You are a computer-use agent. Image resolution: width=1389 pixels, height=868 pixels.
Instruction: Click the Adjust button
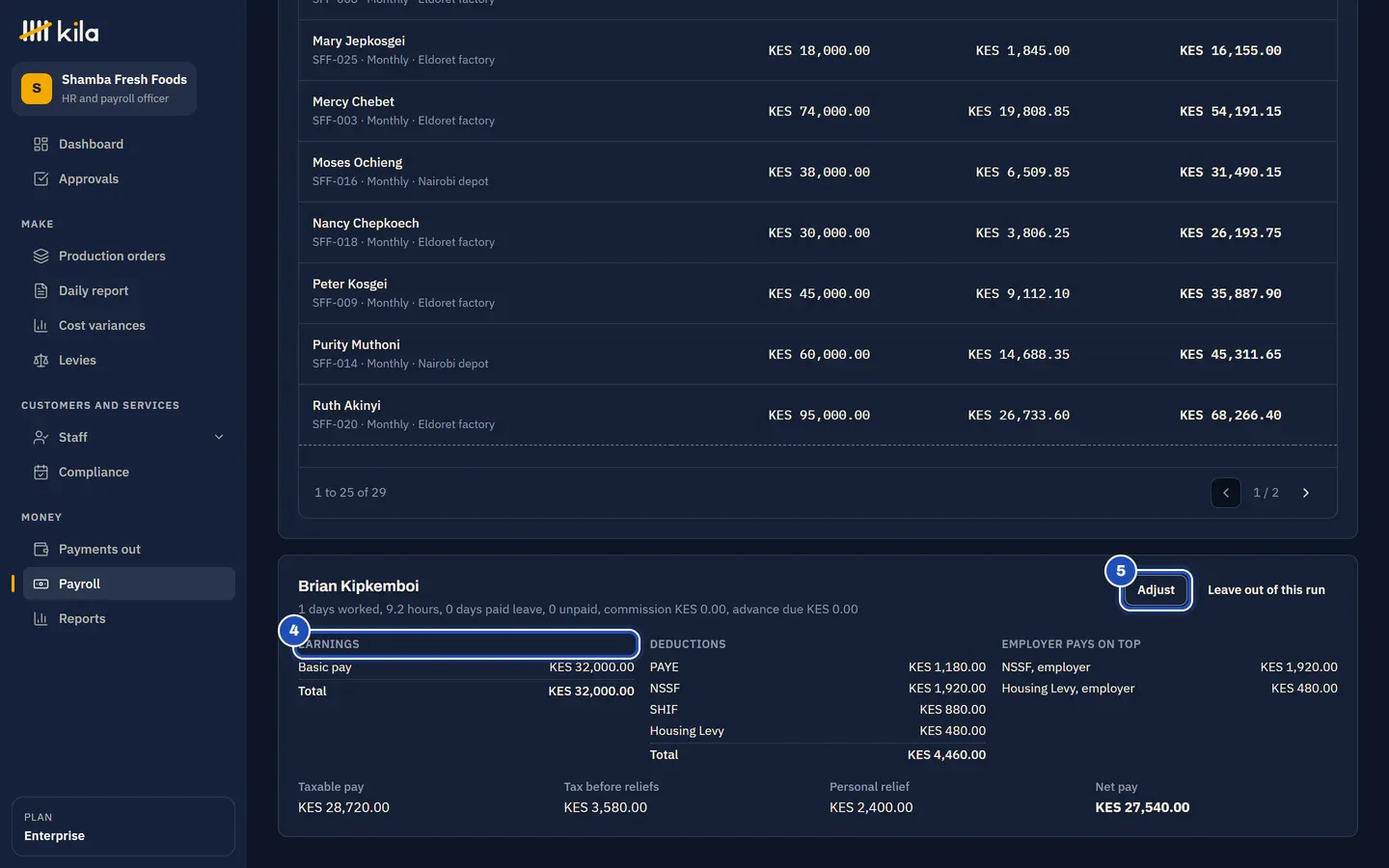coord(1156,590)
